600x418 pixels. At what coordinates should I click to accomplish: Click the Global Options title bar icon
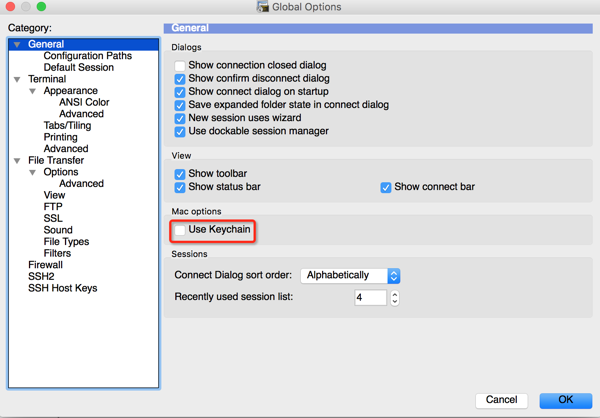point(263,7)
